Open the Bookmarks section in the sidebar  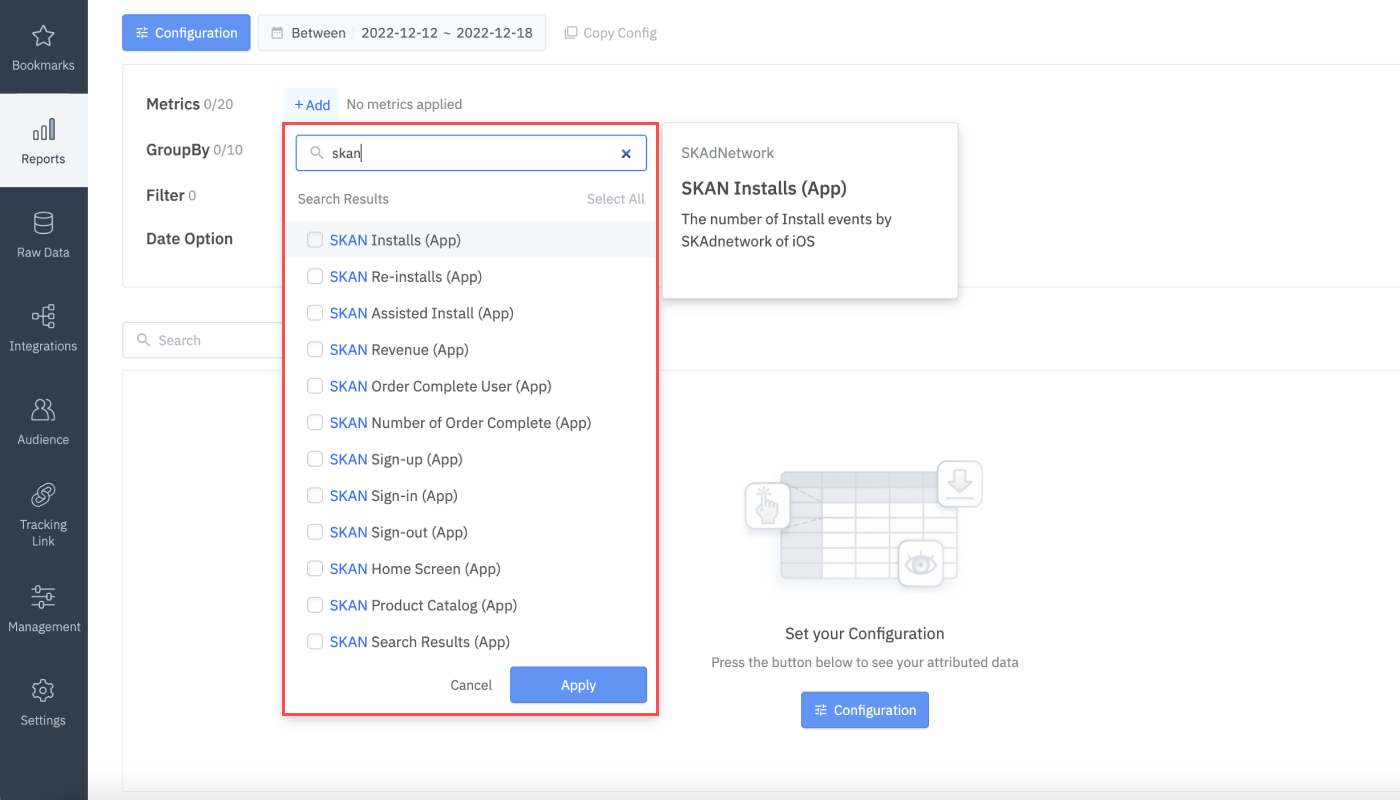[43, 46]
